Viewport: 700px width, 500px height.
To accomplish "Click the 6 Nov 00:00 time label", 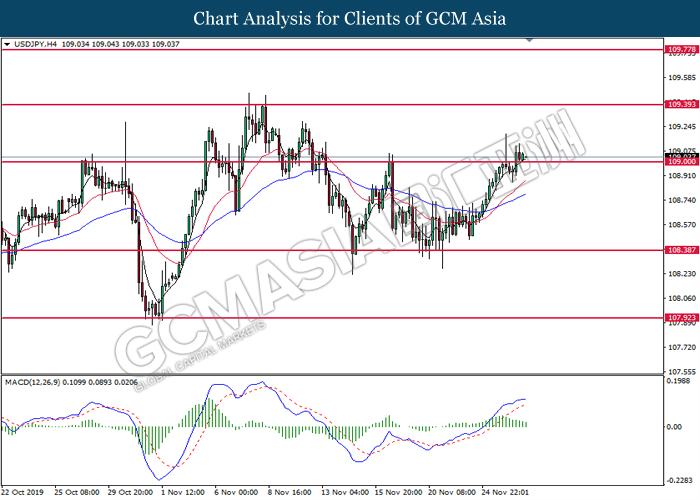I will click(x=236, y=492).
